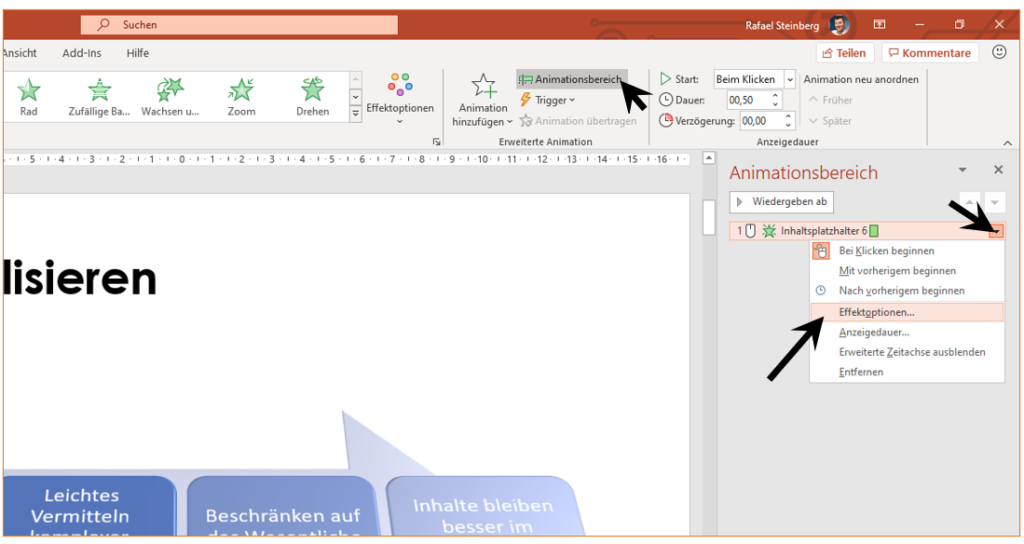
Task: Open ribbon display options icon
Action: point(880,24)
